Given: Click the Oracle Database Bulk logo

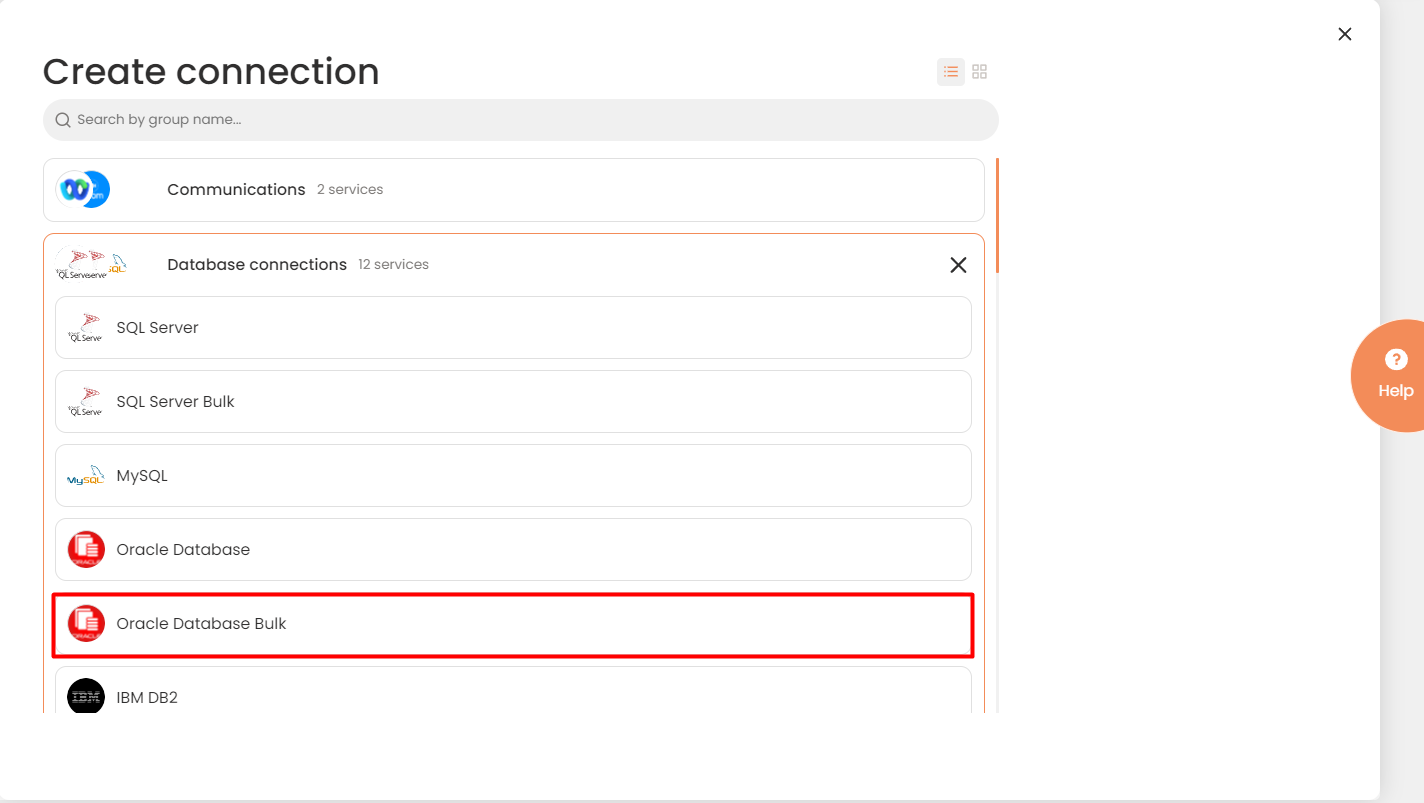Looking at the screenshot, I should point(86,624).
